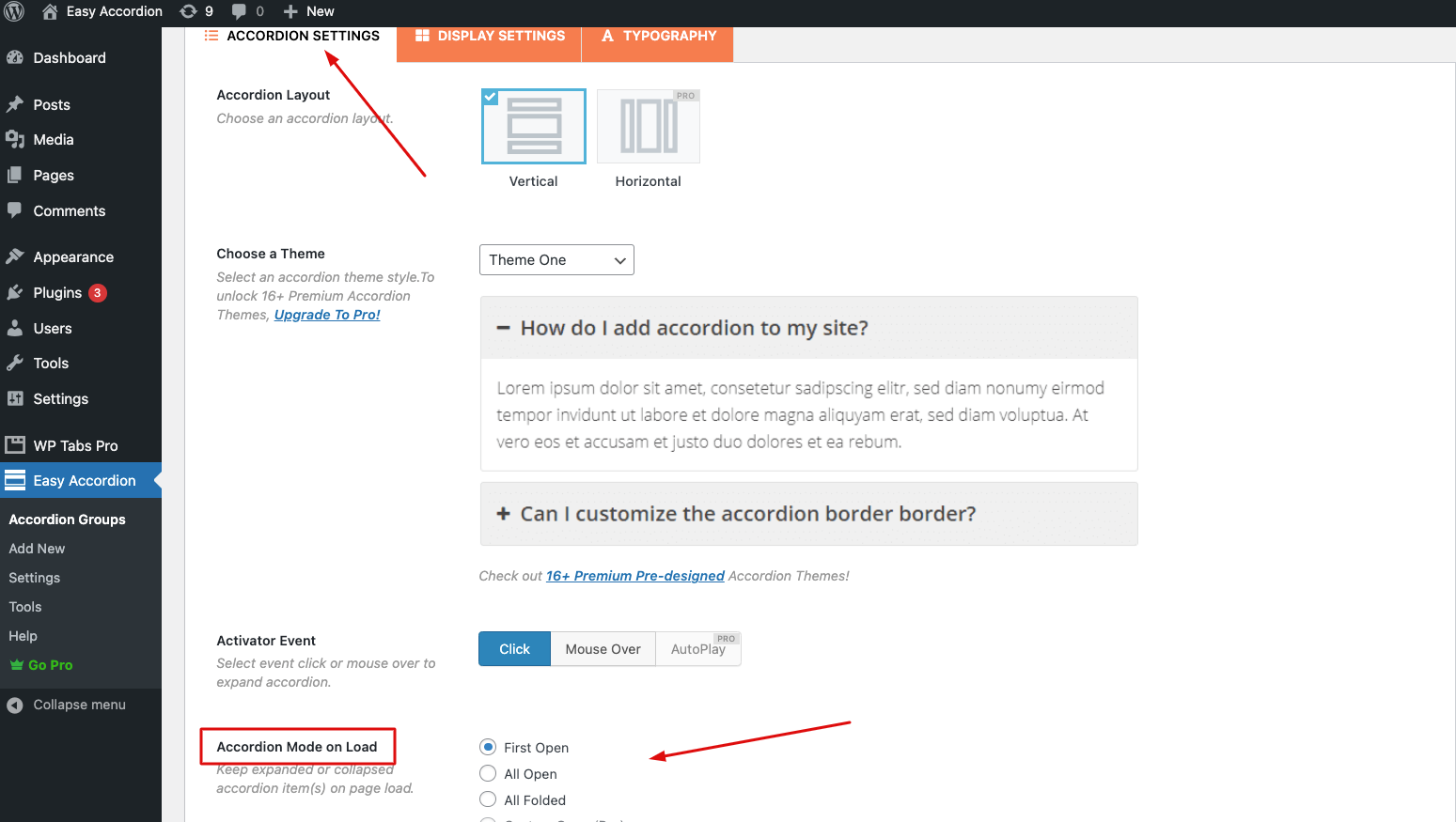The width and height of the screenshot is (1456, 822).
Task: Click the Easy Accordion menu icon
Action: pos(15,480)
